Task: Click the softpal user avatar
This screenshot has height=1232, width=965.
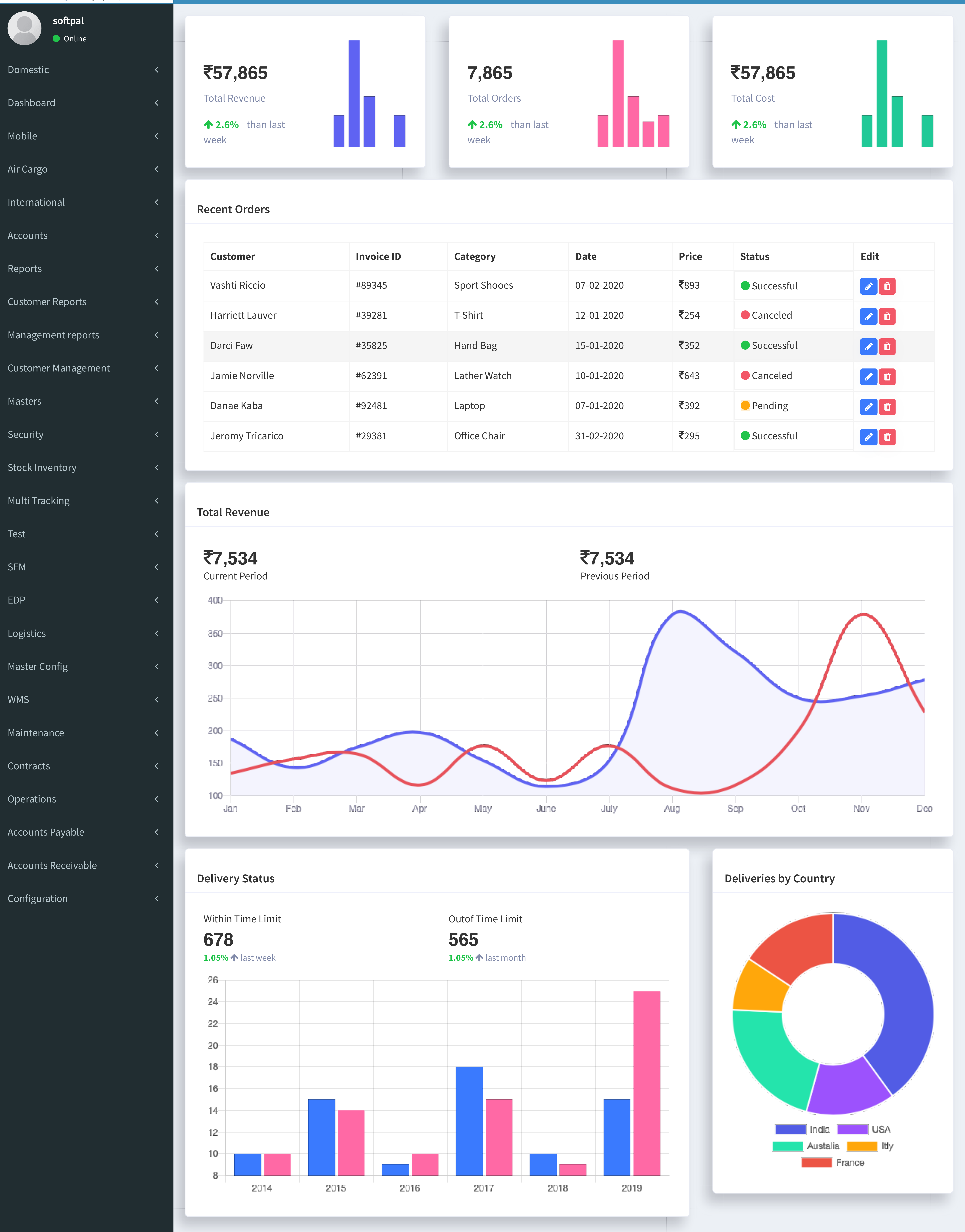Action: tap(24, 28)
